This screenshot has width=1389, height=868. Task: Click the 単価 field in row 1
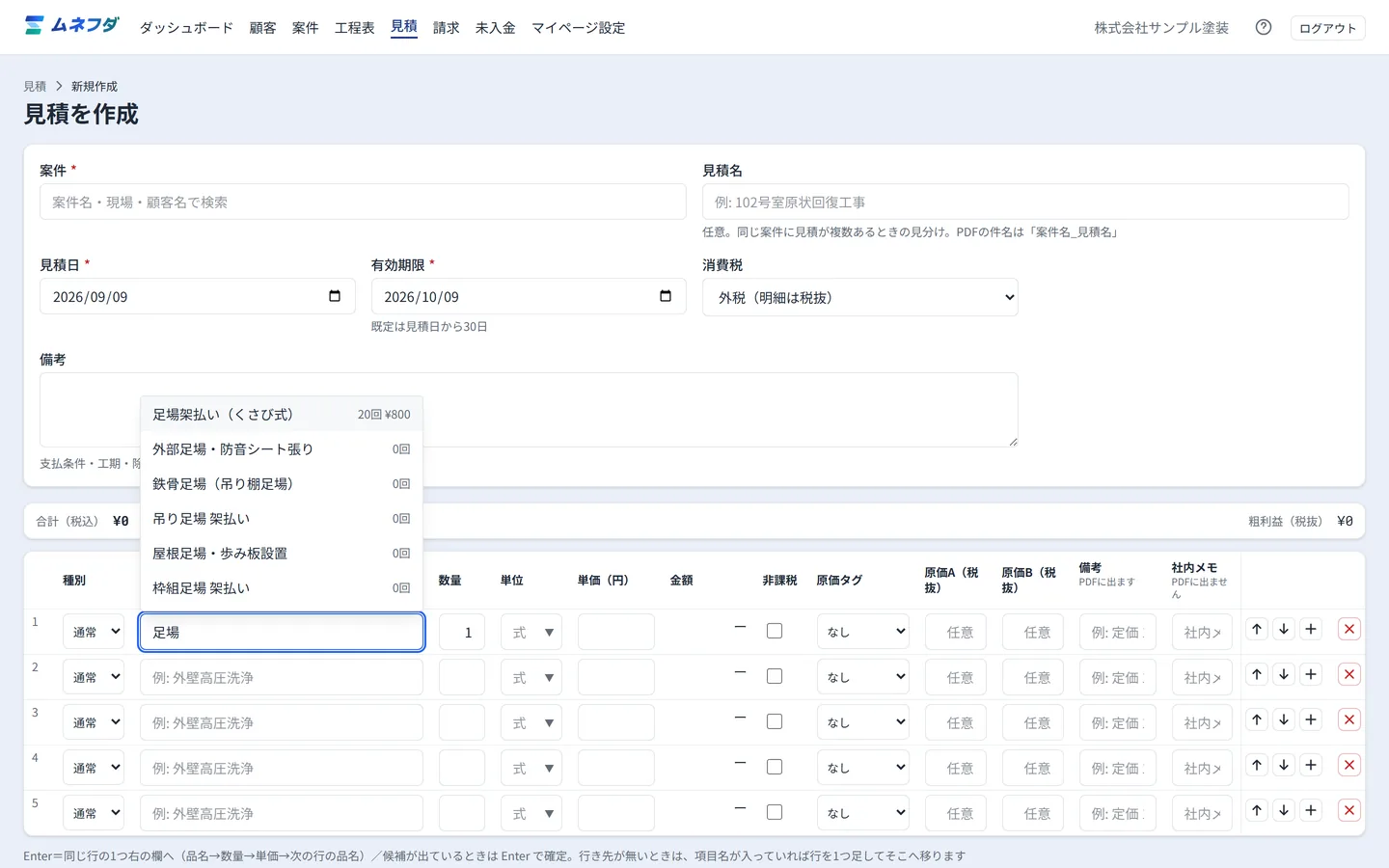616,632
